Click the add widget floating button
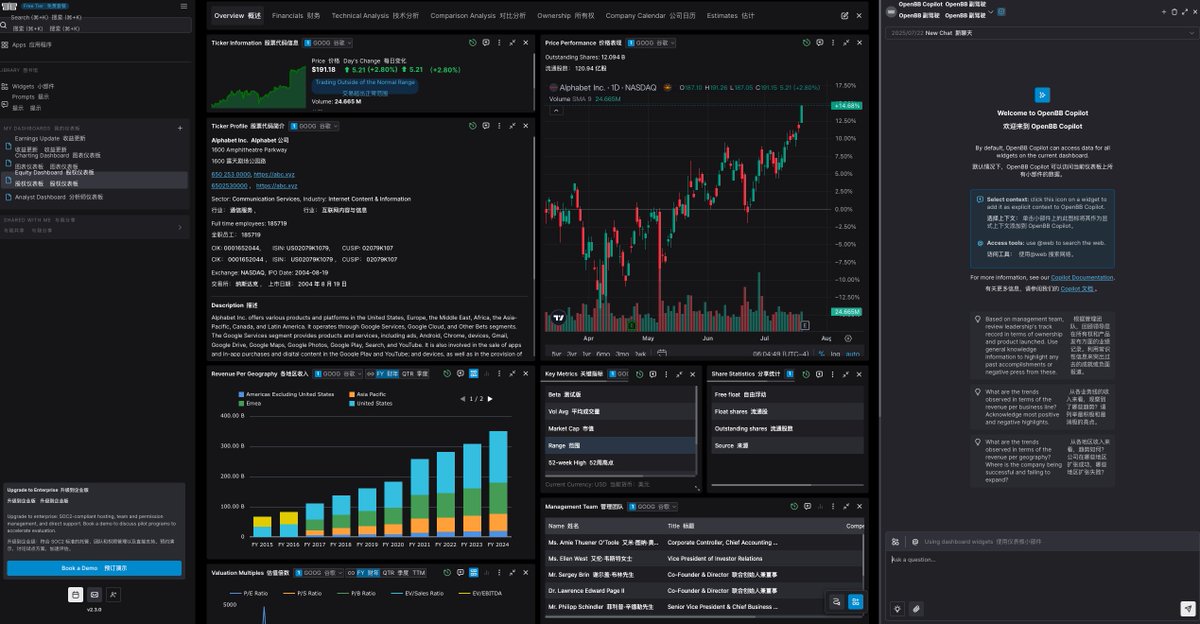The width and height of the screenshot is (1200, 624). click(855, 601)
